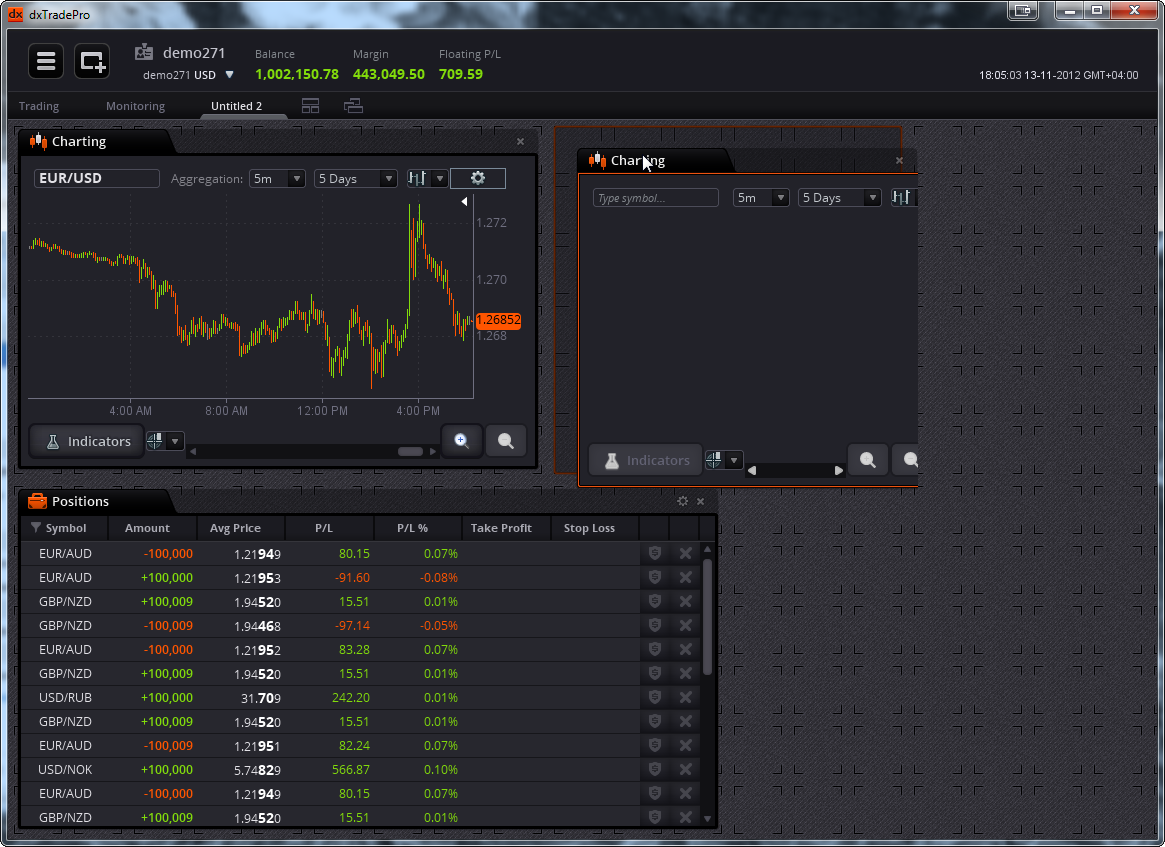Sort positions by the Avg Price column
The height and width of the screenshot is (847, 1165).
tap(235, 528)
